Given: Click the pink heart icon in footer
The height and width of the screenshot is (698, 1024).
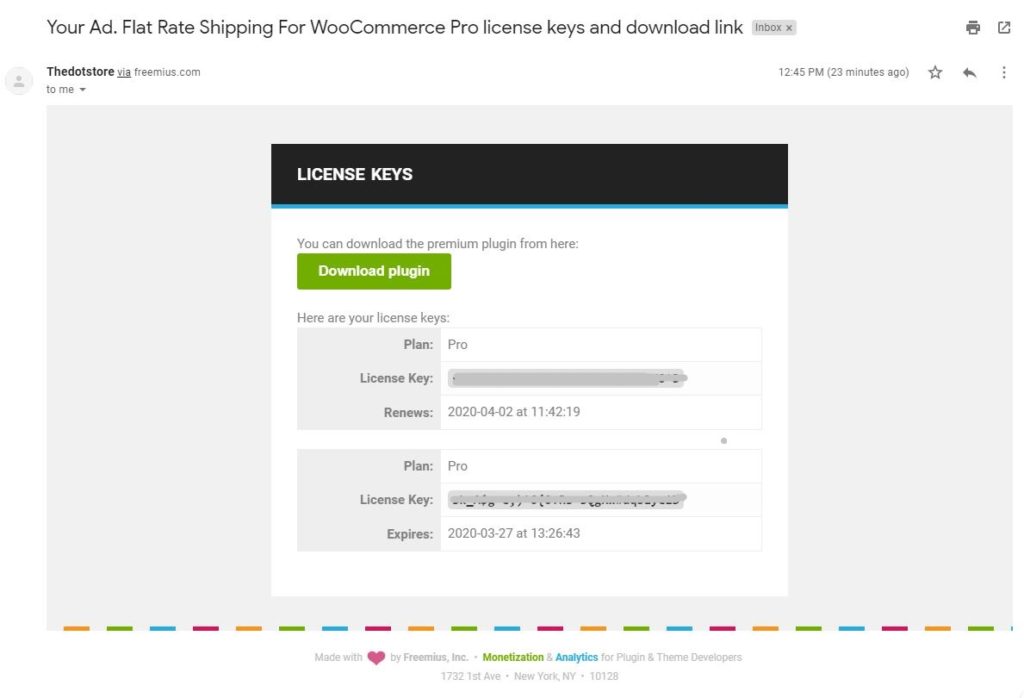Looking at the screenshot, I should [x=376, y=658].
